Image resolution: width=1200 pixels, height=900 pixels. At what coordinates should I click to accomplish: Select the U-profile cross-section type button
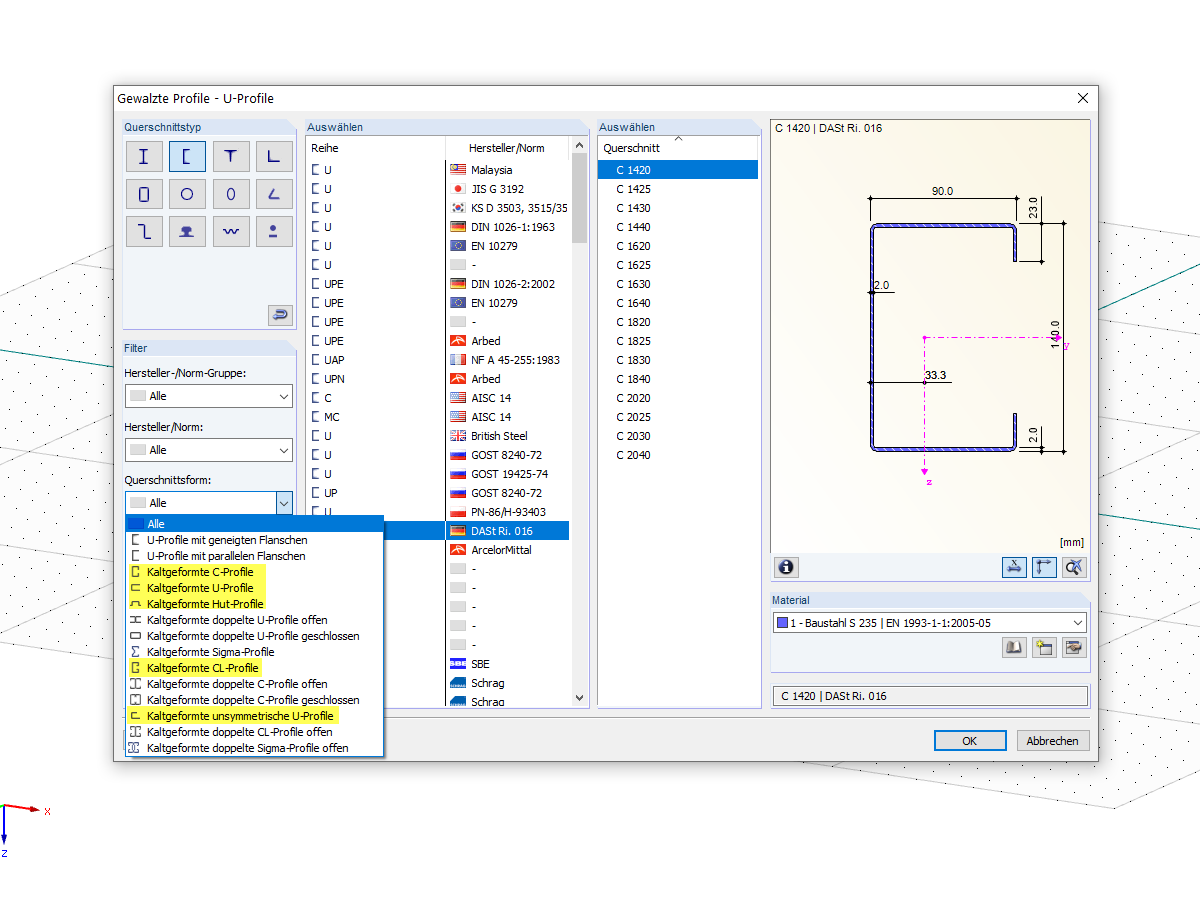pos(187,156)
